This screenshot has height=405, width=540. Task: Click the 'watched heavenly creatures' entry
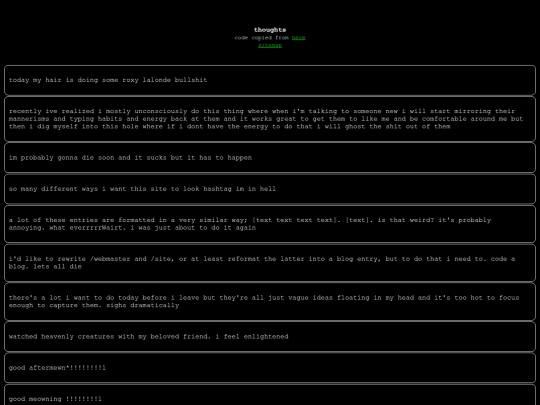coord(270,337)
